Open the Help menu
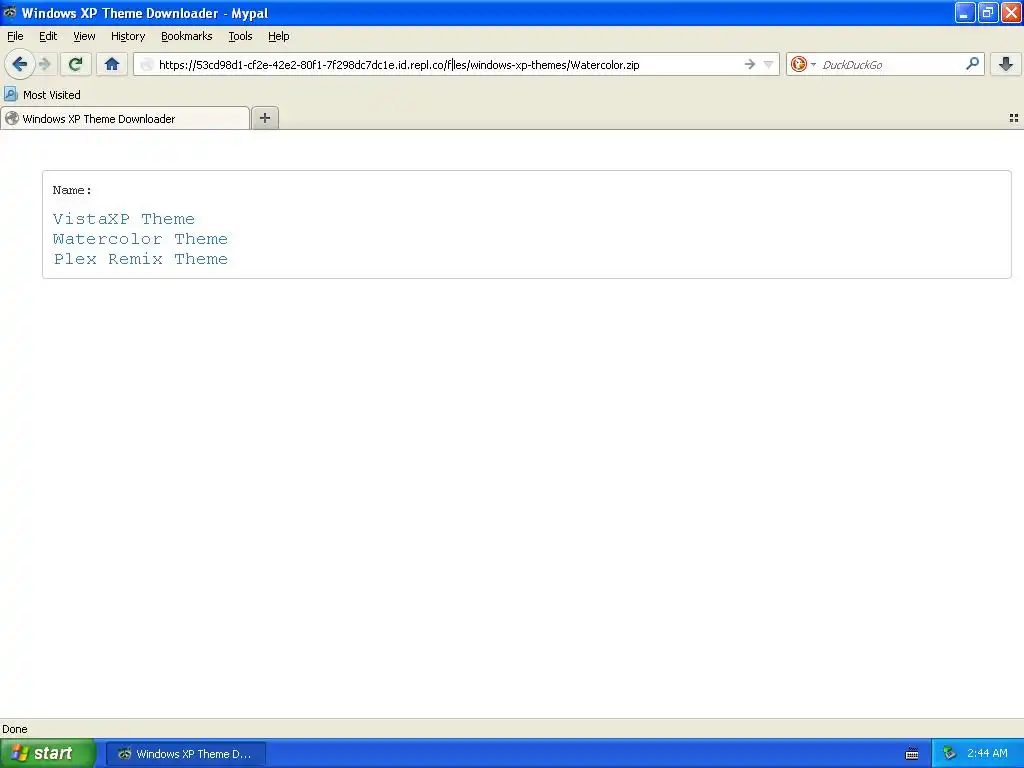This screenshot has height=768, width=1024. 278,36
